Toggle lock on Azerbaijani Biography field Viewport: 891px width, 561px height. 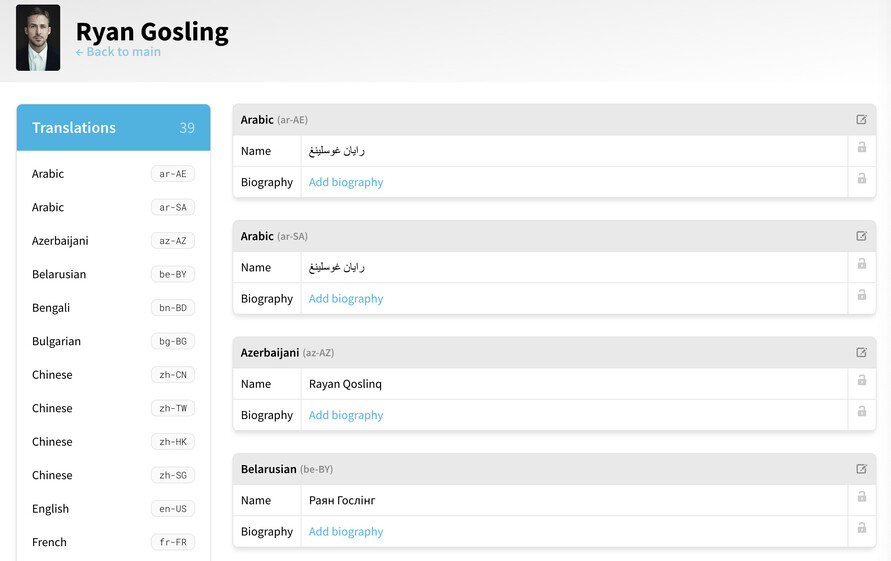point(862,412)
